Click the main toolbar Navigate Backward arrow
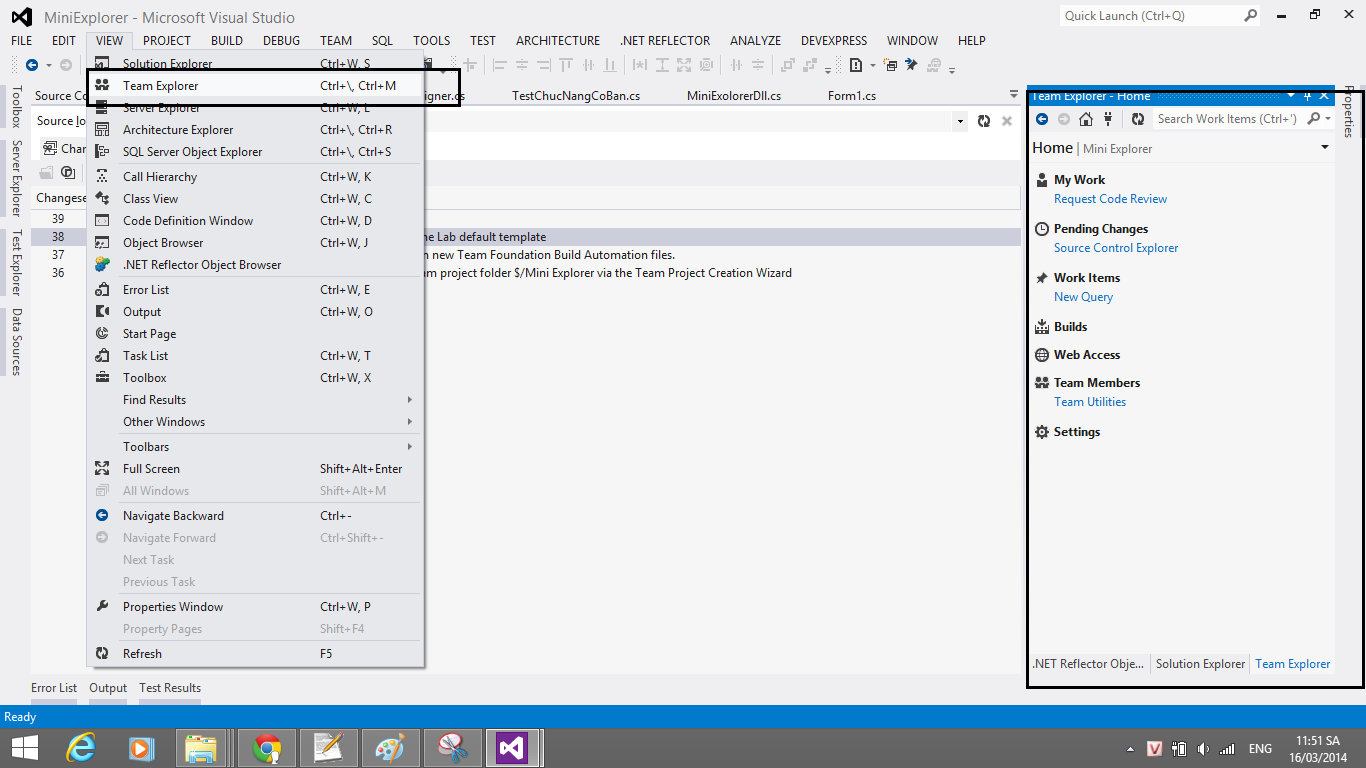The image size is (1366, 768). [32, 65]
